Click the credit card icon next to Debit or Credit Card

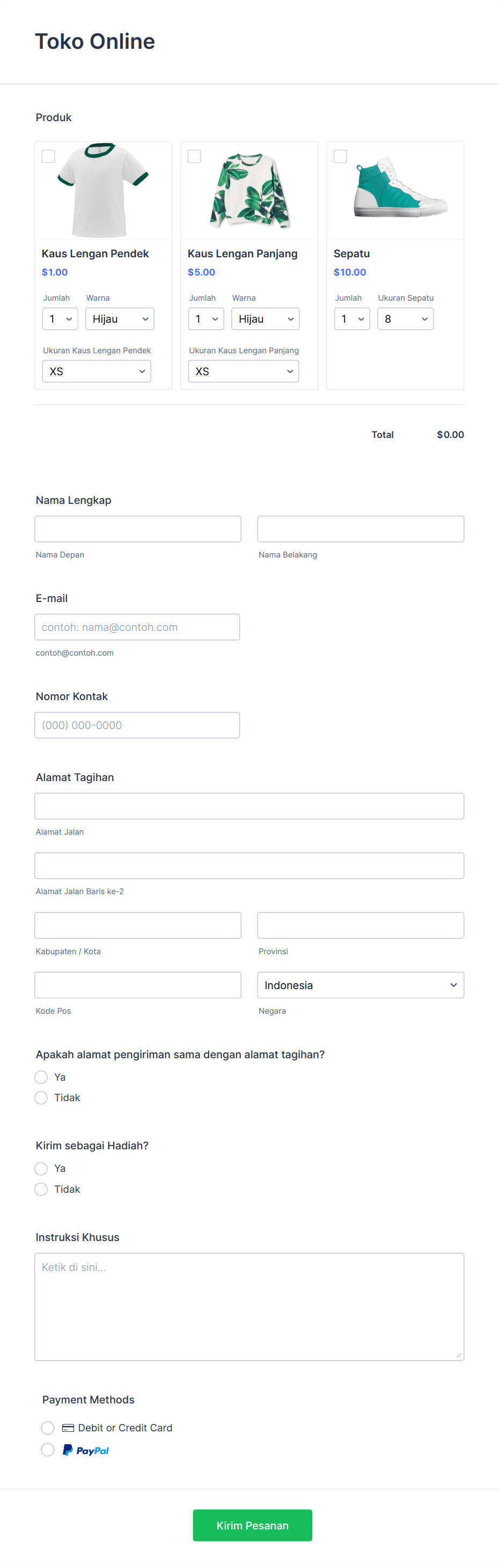click(x=67, y=1427)
